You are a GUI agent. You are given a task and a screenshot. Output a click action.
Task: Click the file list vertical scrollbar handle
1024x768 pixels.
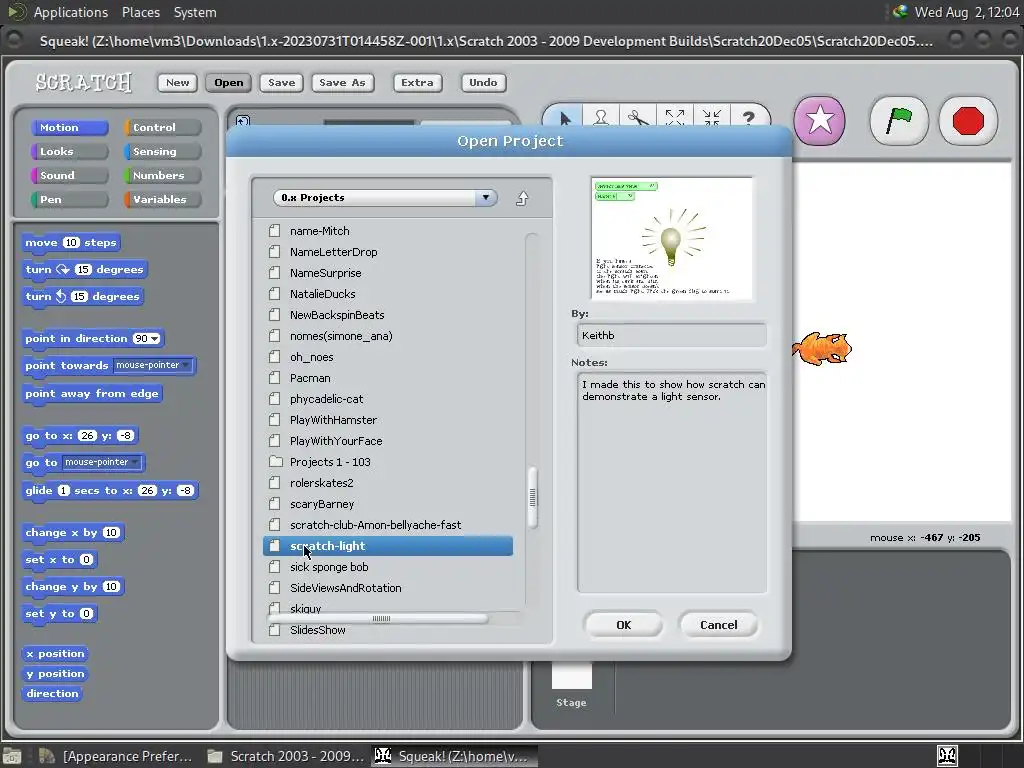(532, 498)
